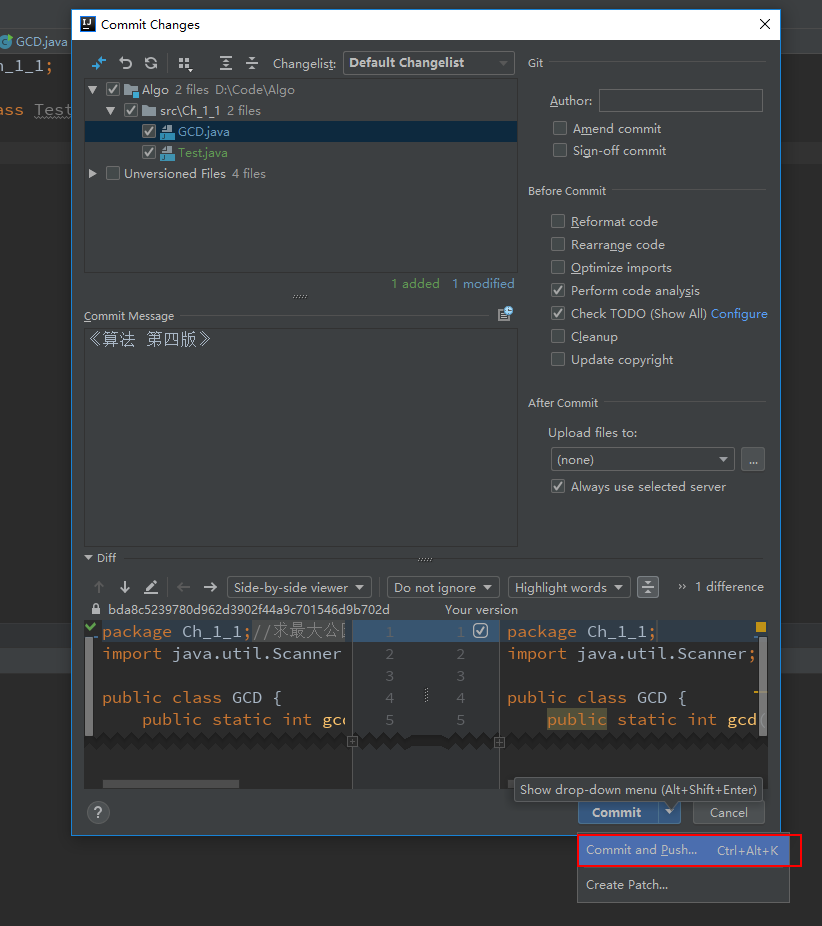Click the collapse unchanged fragments icon
Screen dimensions: 822x926
pyautogui.click(x=648, y=587)
